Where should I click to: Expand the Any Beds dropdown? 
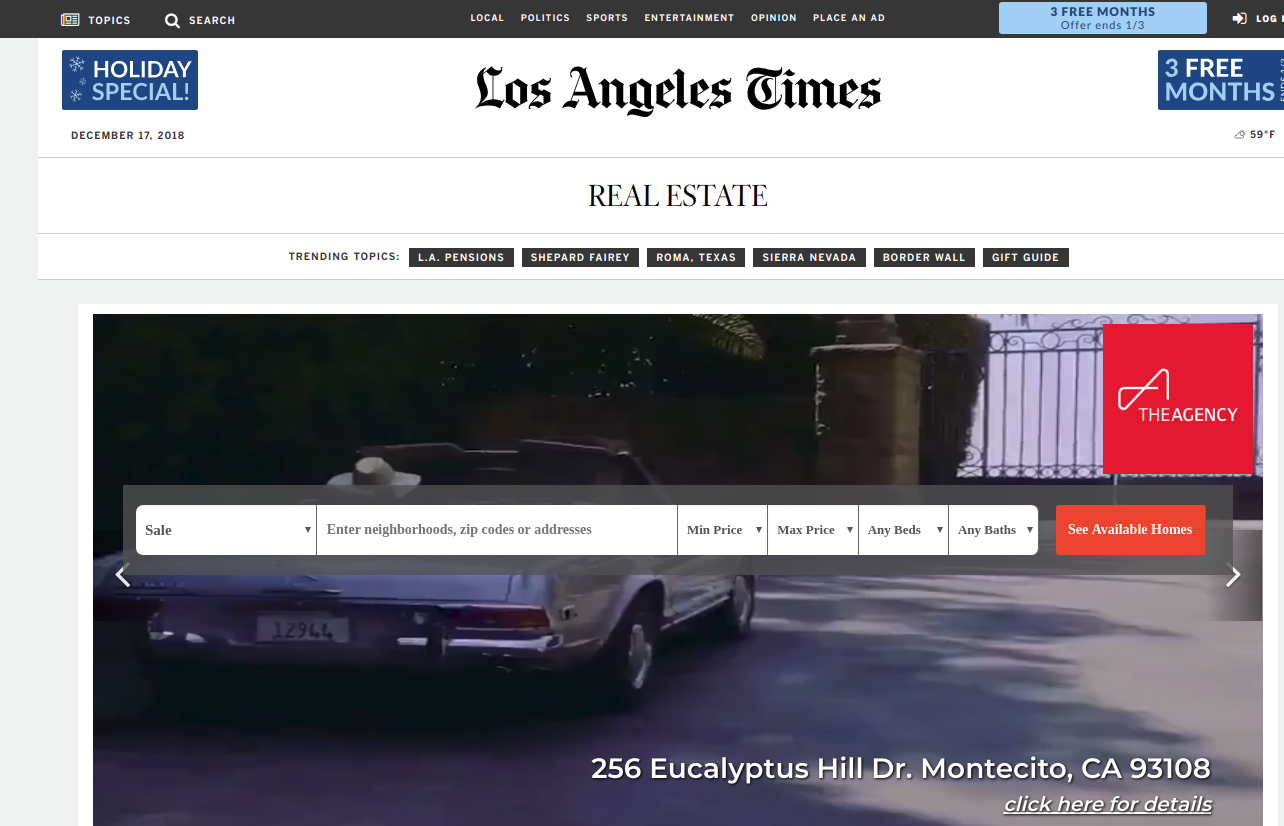[x=903, y=530]
